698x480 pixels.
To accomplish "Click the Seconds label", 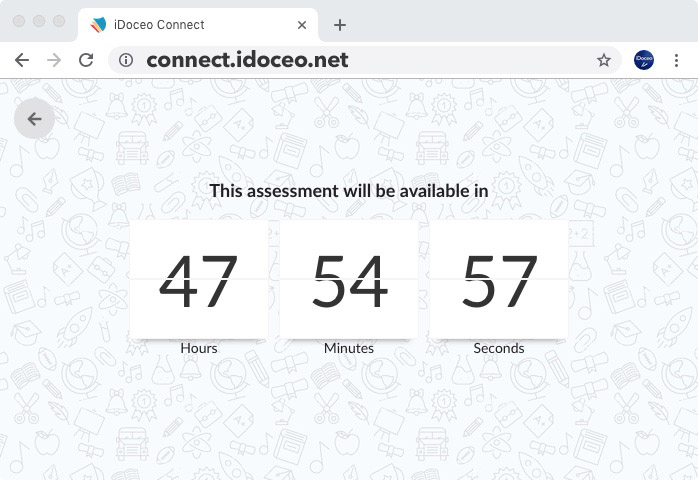I will pos(499,348).
